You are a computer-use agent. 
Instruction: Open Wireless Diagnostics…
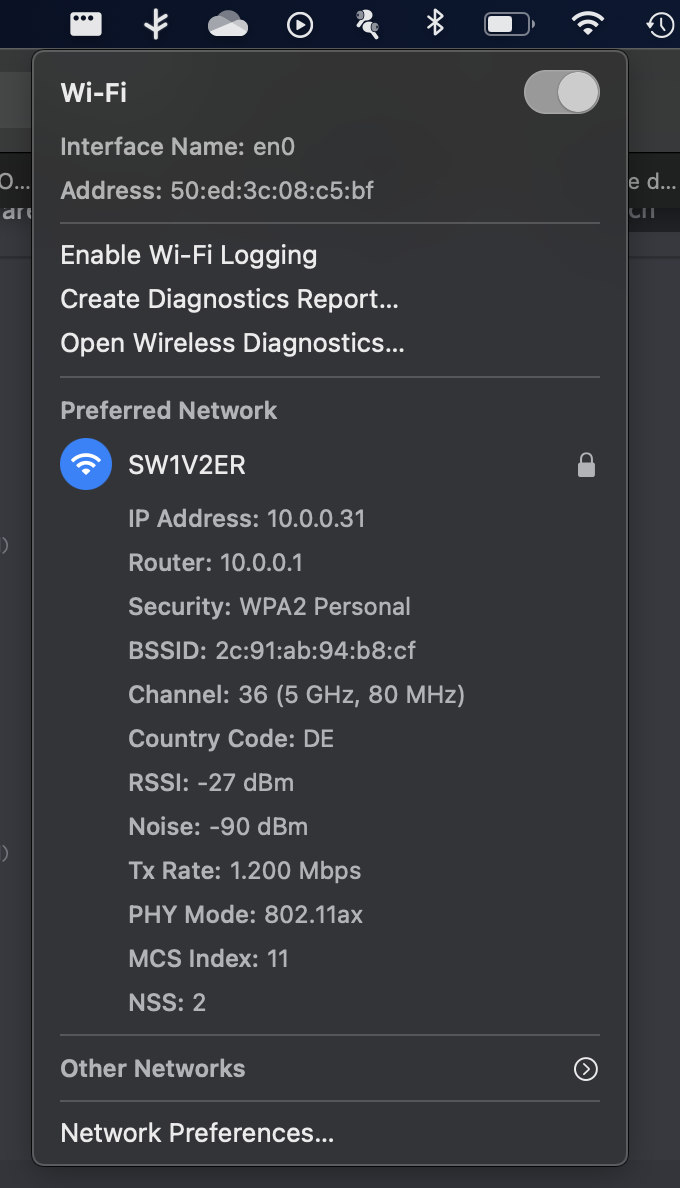coord(233,343)
